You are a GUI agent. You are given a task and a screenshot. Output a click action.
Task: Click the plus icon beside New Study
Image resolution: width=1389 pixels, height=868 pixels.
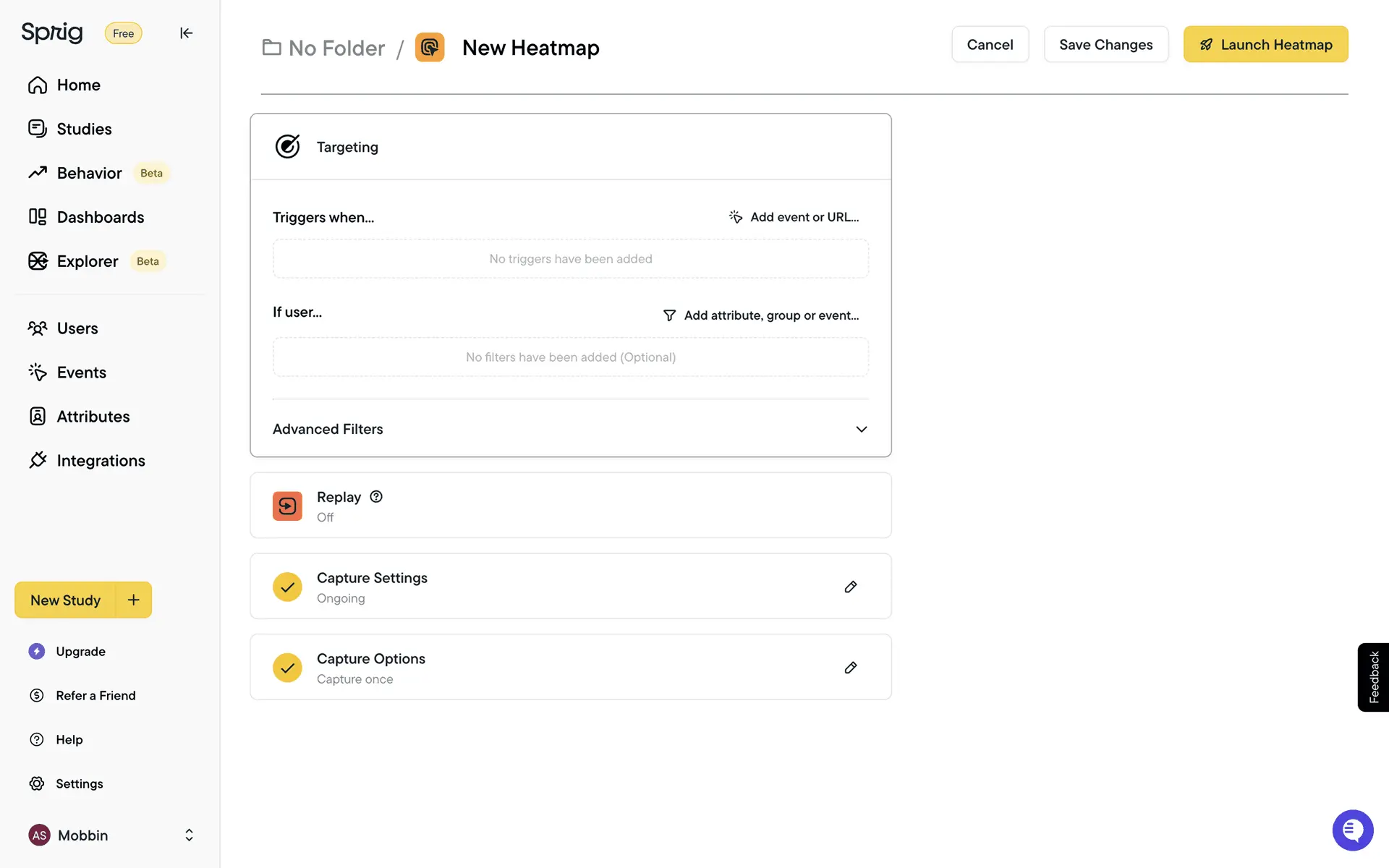(134, 600)
